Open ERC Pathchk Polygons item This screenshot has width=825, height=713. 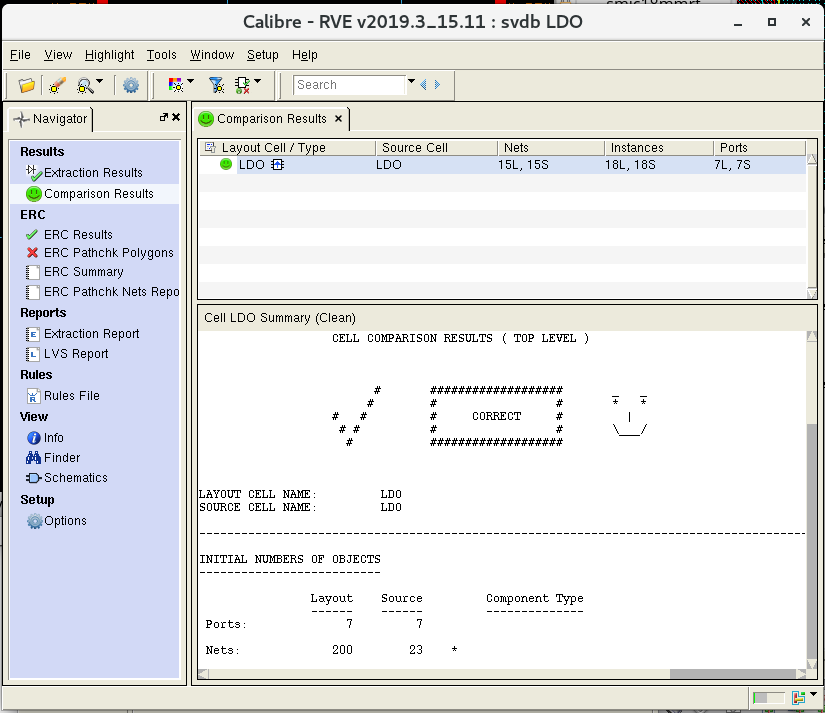pos(108,253)
